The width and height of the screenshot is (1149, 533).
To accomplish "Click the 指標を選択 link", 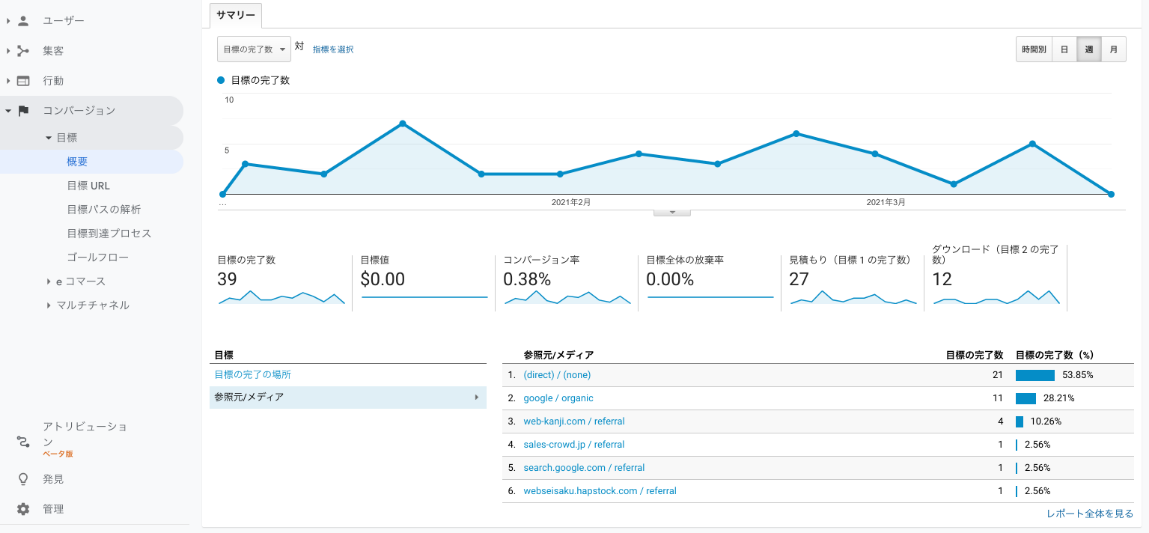I will (x=332, y=49).
